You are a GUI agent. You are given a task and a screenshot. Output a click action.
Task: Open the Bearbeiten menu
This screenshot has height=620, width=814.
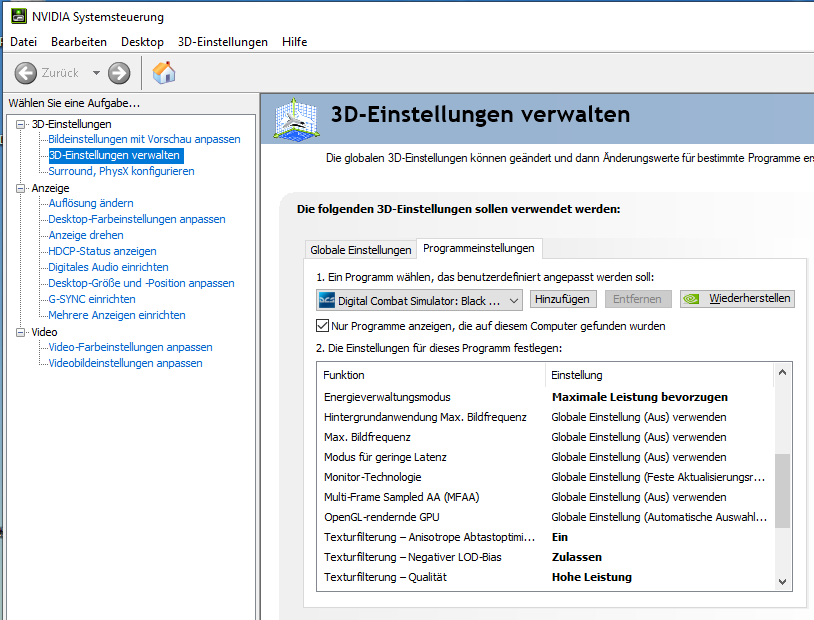79,42
